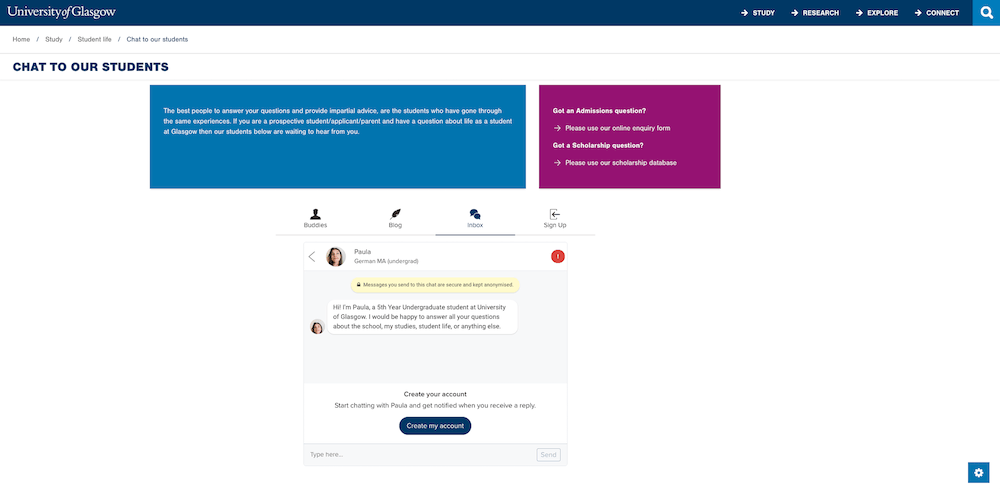Click the Got a Scholarship question heading
Viewport: 1000px width, 489px height.
[598, 145]
